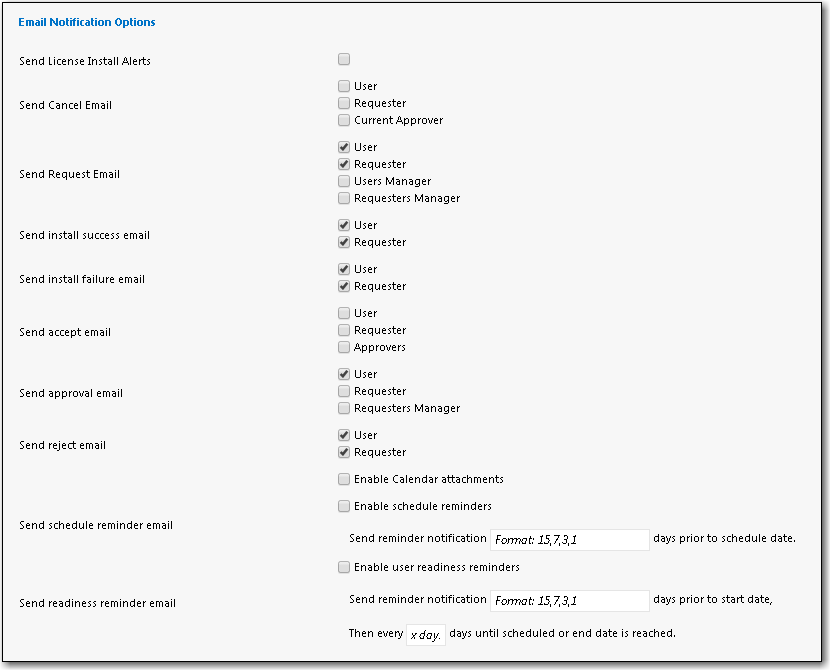The height and width of the screenshot is (670, 830).
Task: Enable Approvers under Send accept email
Action: [344, 347]
